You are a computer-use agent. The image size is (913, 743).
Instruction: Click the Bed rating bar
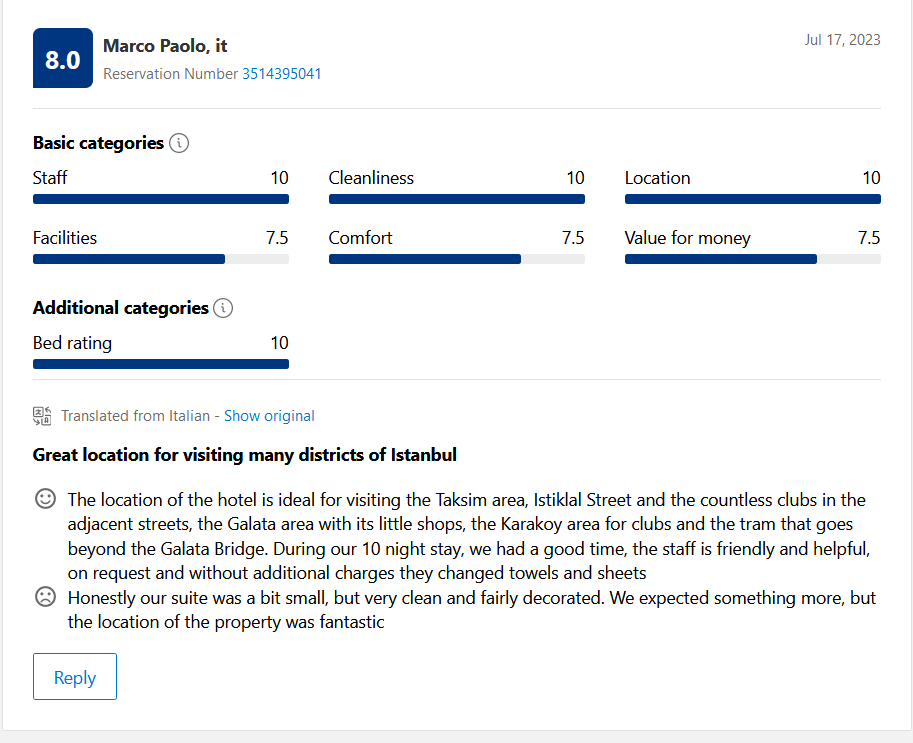coord(161,364)
